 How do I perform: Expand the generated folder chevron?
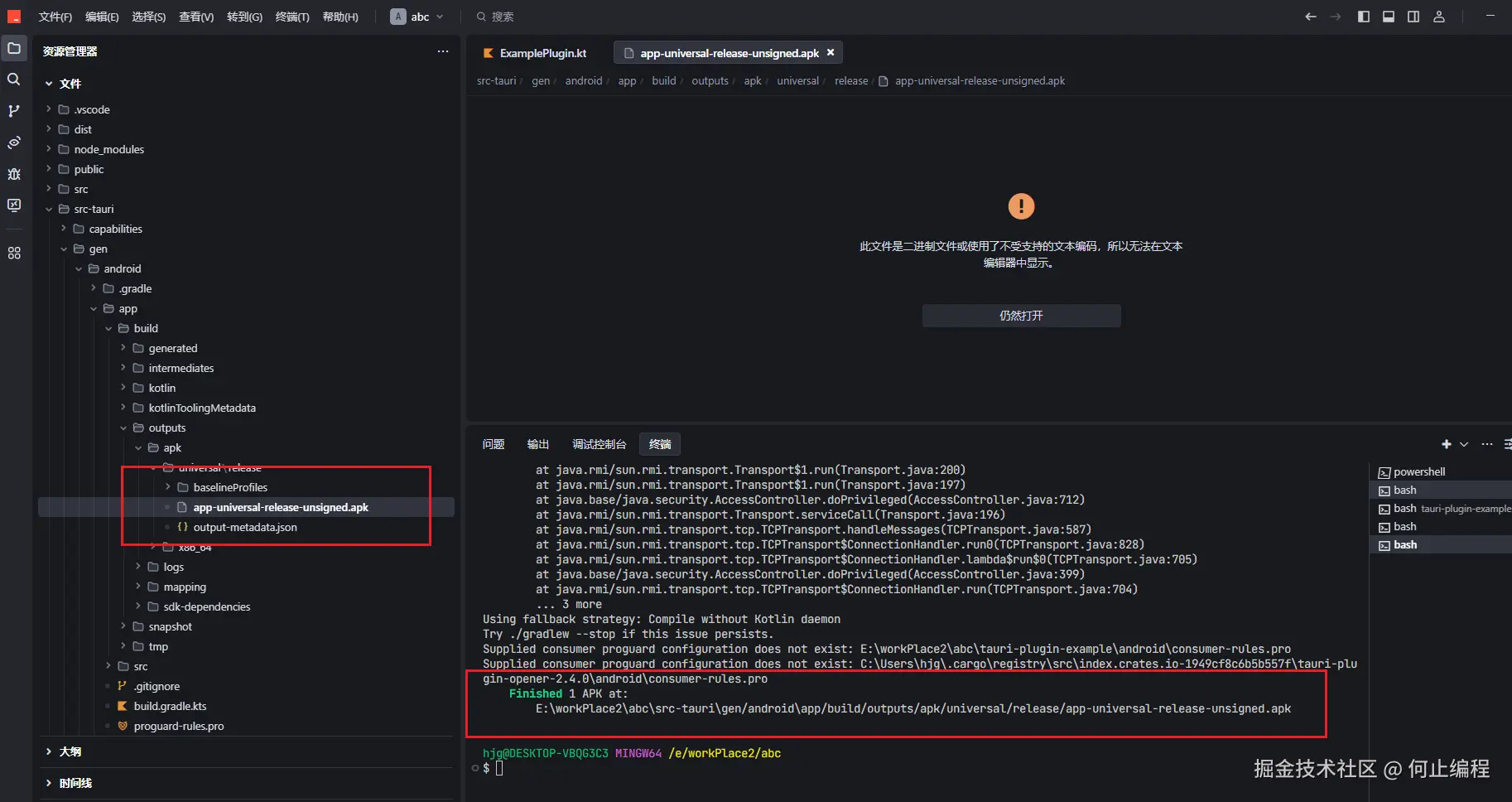point(123,348)
